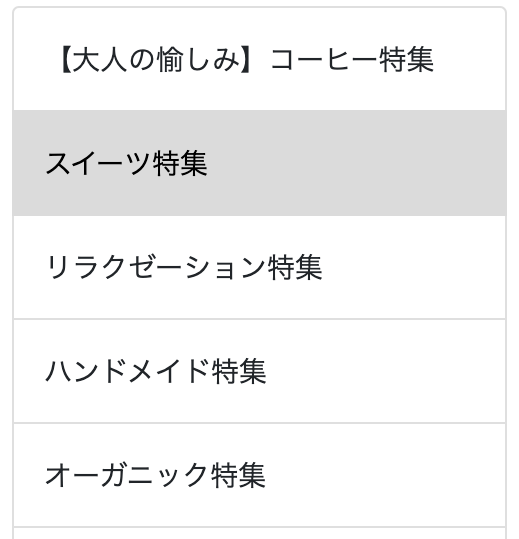Click the partially visible row below オーガニック特集
This screenshot has width=519, height=539.
260,533
